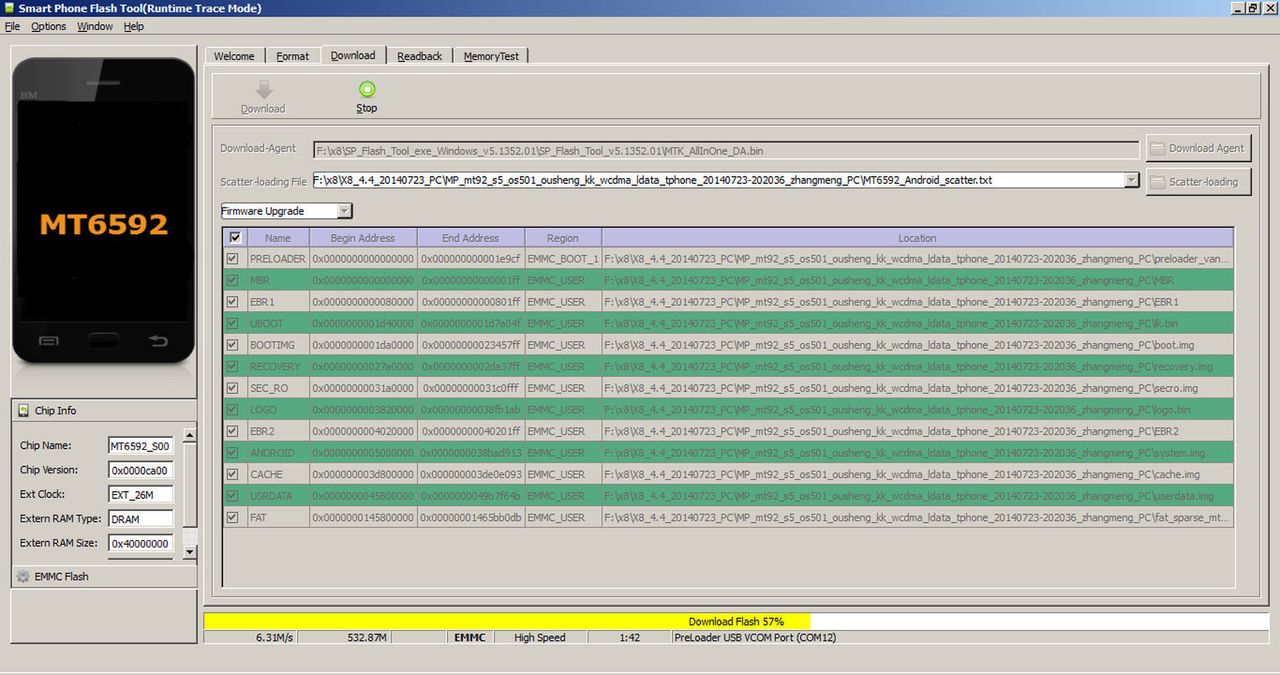The image size is (1280, 675).
Task: Uncheck the USRDATA row checkbox
Action: tap(233, 495)
